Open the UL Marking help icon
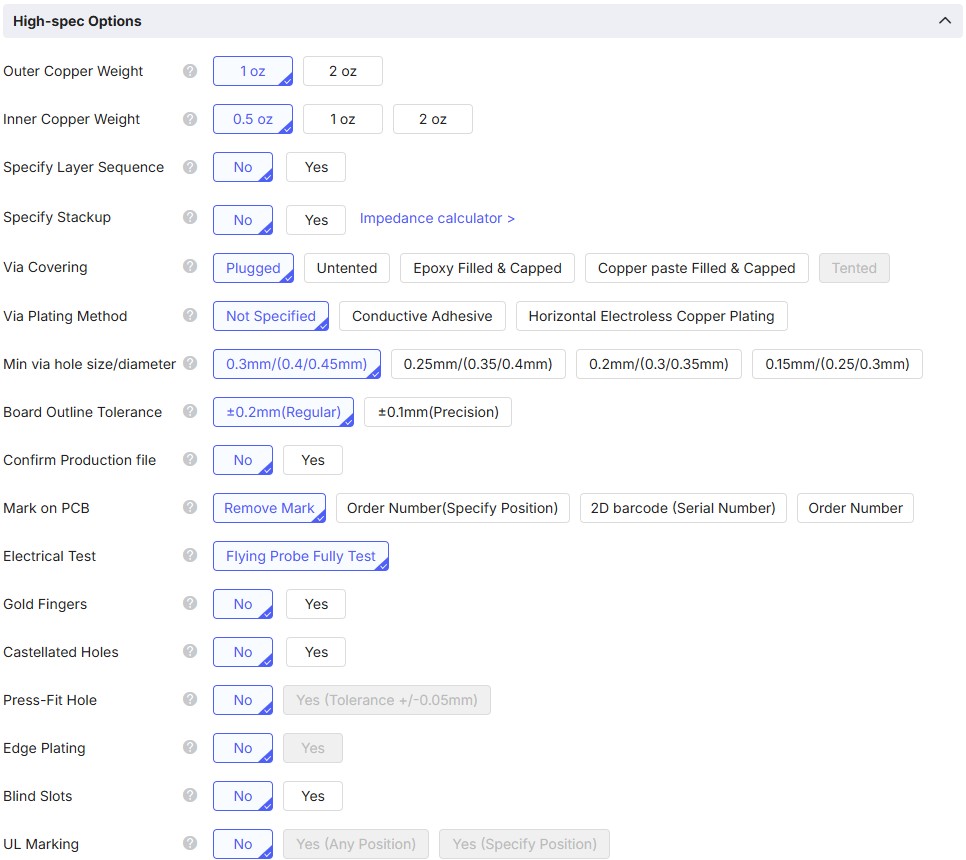The image size is (966, 860). (189, 844)
